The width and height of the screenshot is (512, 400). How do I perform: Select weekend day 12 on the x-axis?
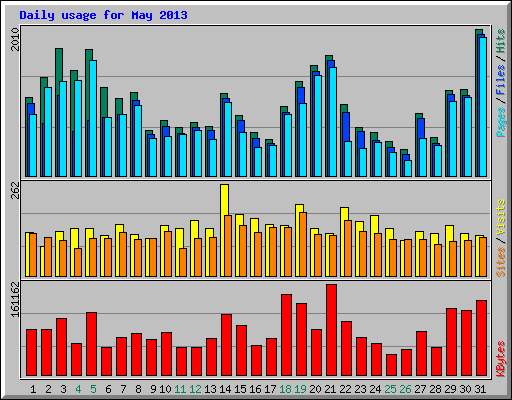195,389
